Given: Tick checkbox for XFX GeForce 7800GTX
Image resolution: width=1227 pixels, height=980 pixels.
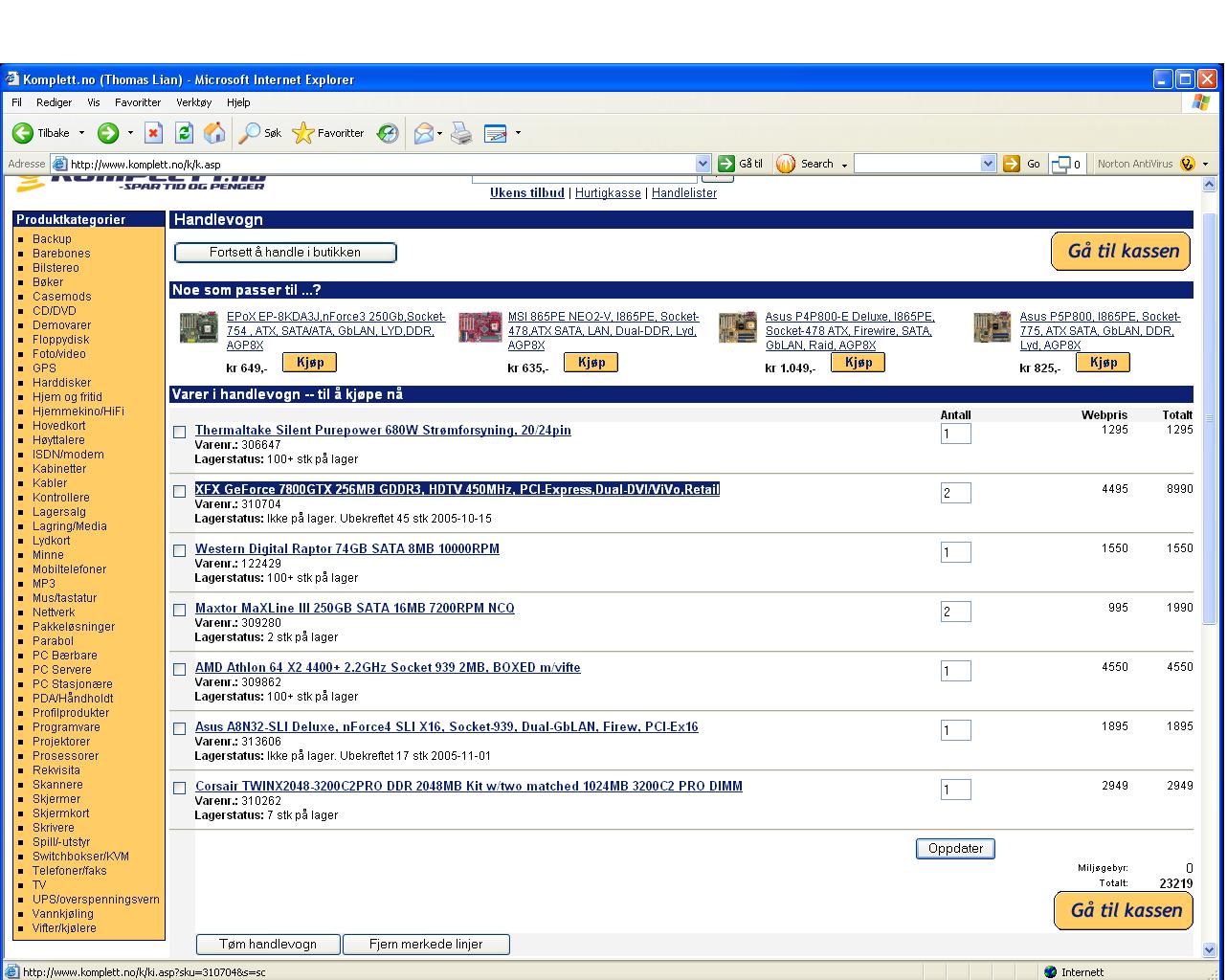Looking at the screenshot, I should point(179,492).
